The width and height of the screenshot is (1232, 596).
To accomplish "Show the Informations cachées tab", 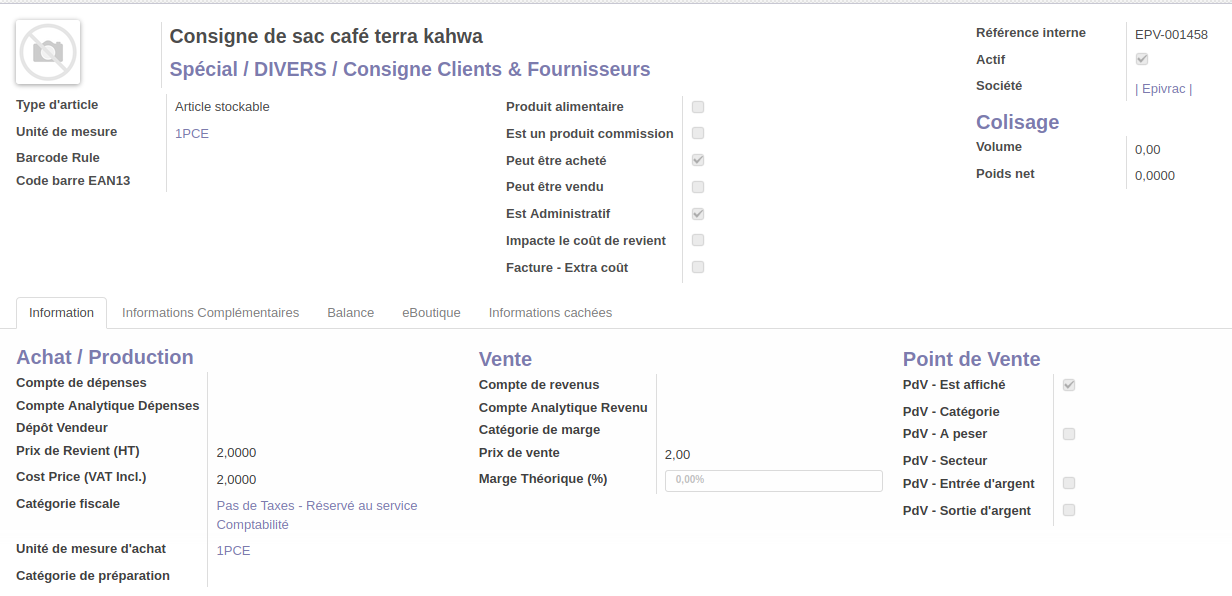I will pyautogui.click(x=550, y=313).
